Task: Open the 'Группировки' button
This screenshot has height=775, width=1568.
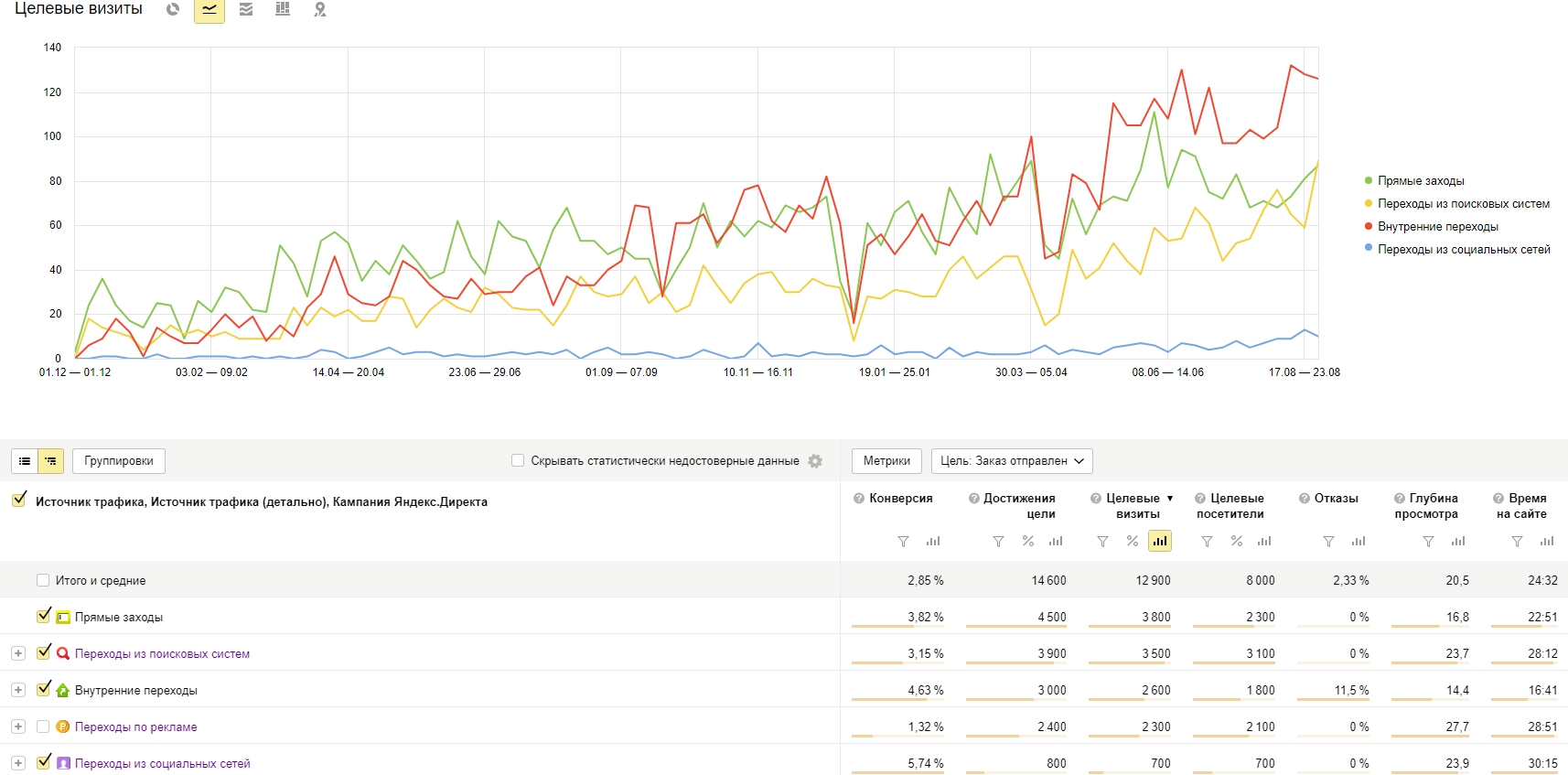Action: [x=119, y=461]
